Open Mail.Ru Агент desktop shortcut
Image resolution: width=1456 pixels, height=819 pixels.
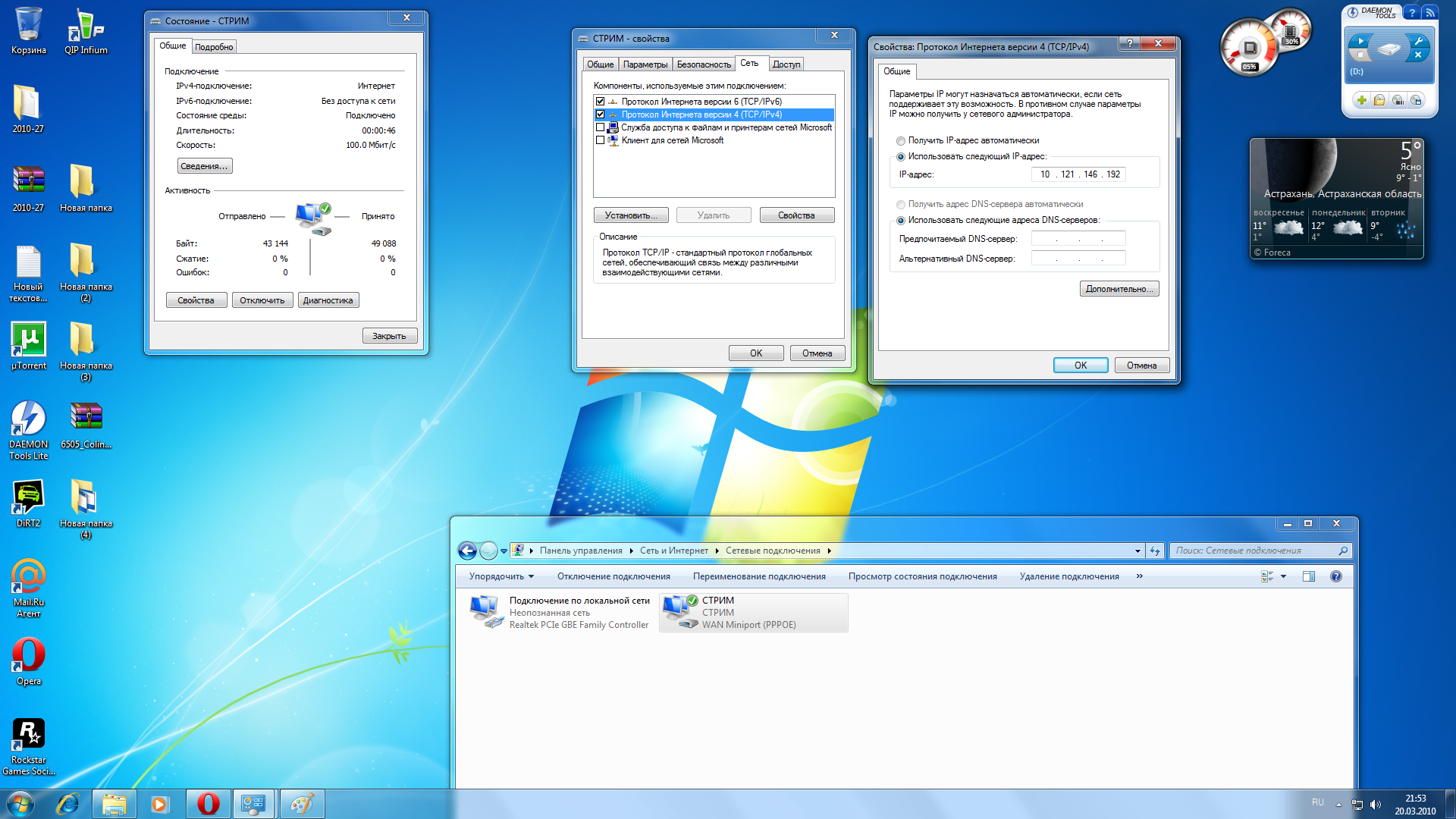(x=28, y=588)
